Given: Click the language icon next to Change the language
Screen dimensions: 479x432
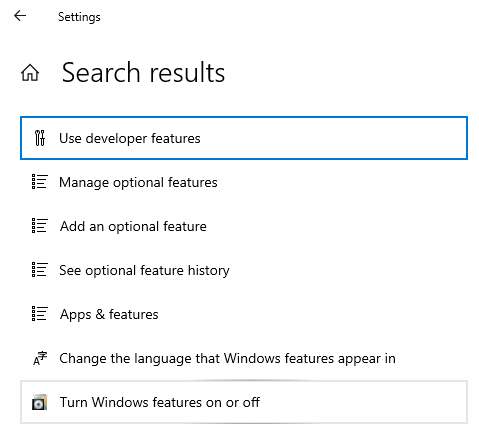Looking at the screenshot, I should click(x=40, y=358).
